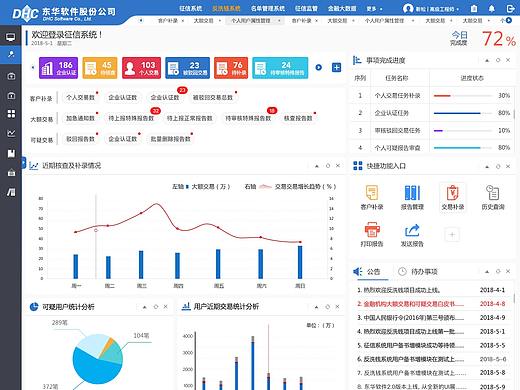The height and width of the screenshot is (390, 520).
Task: Open 金融大数据 in top navigation
Action: (342, 8)
